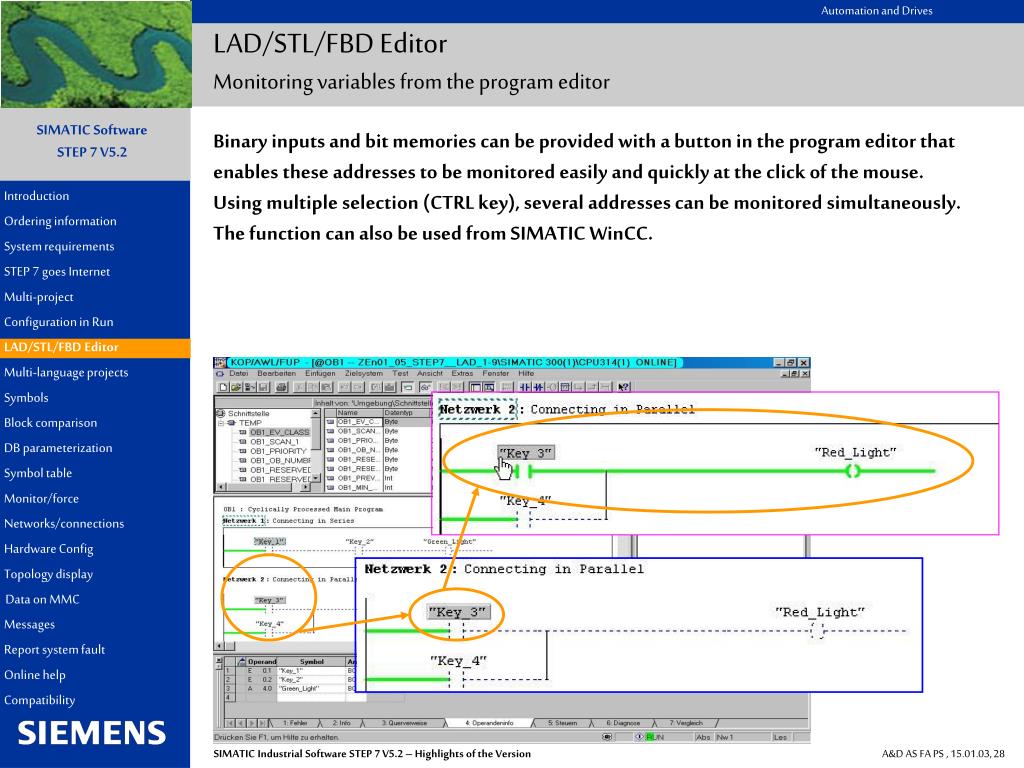Open the Online help sidebar link
The width and height of the screenshot is (1024, 768).
pyautogui.click(x=35, y=675)
